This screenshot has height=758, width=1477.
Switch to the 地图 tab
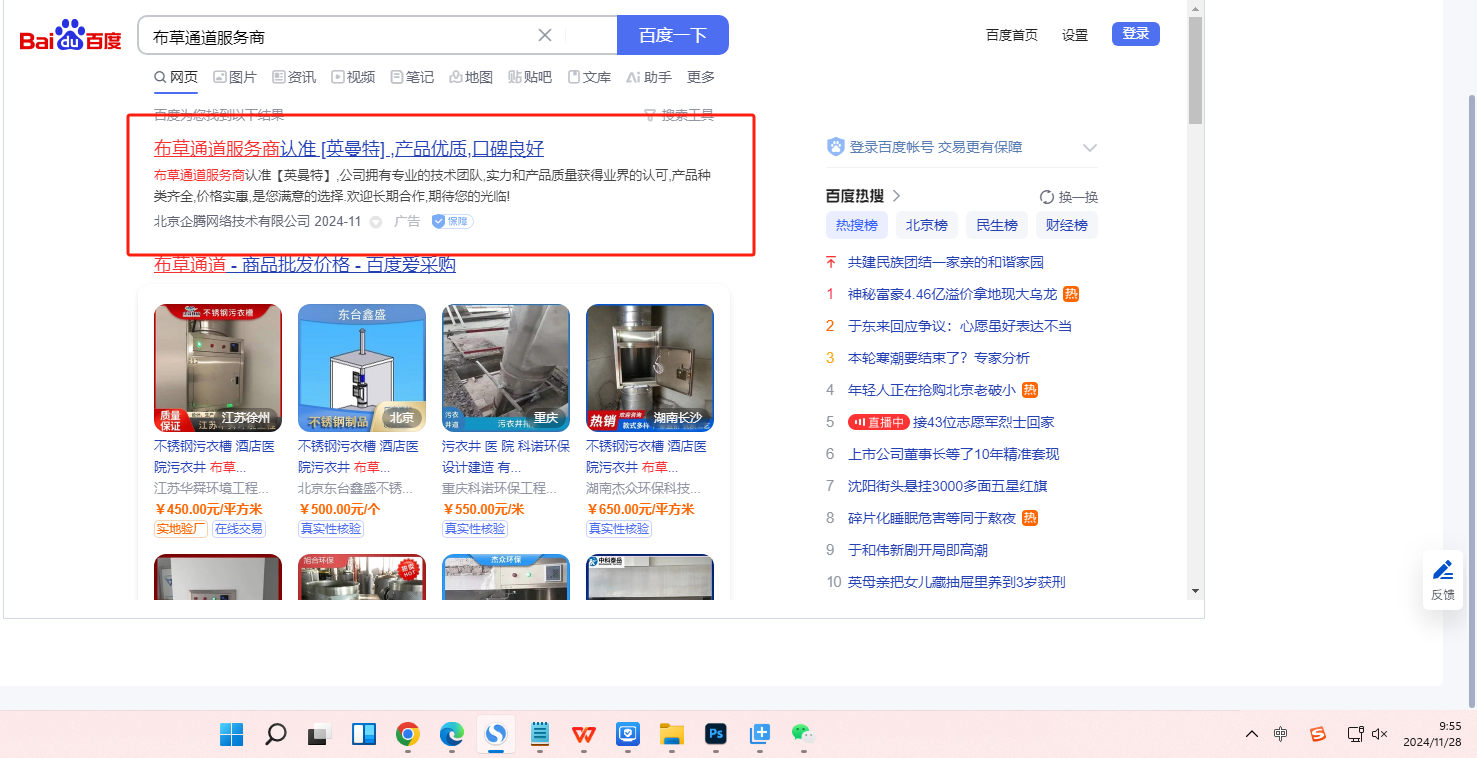click(471, 77)
